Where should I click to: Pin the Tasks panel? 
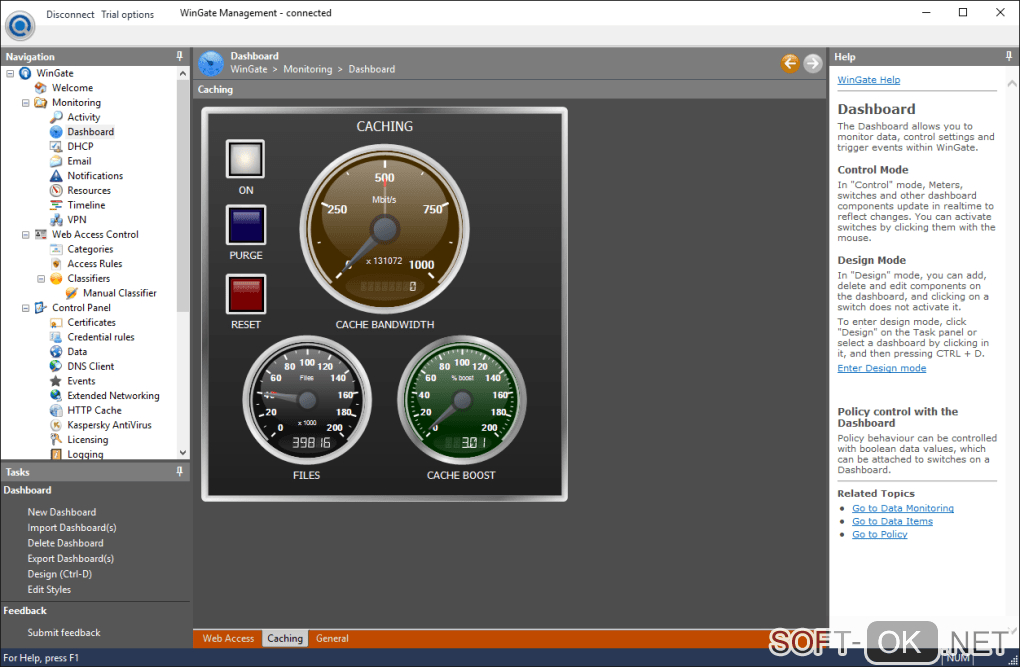[x=180, y=472]
